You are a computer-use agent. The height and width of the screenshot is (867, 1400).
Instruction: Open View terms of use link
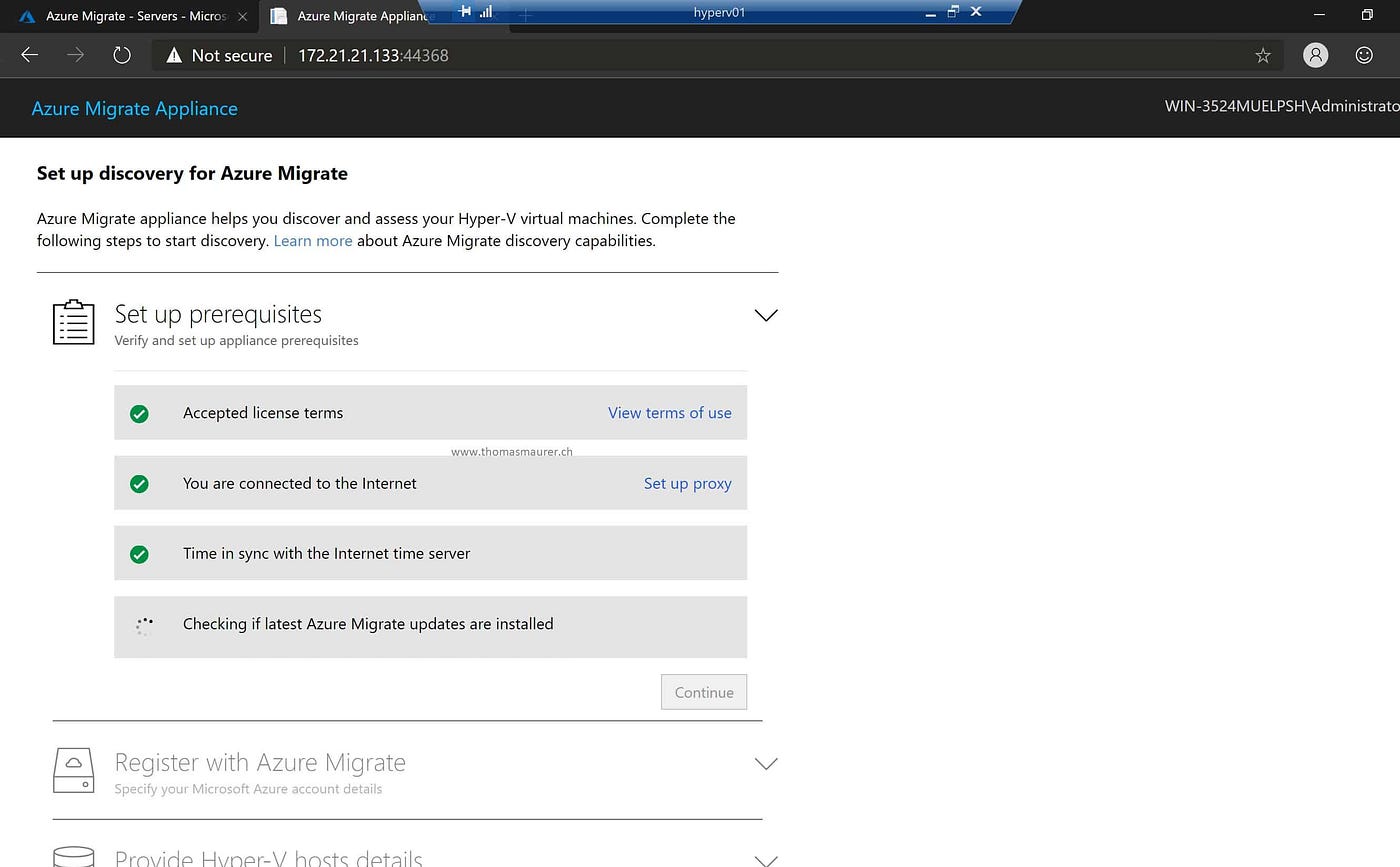[670, 413]
